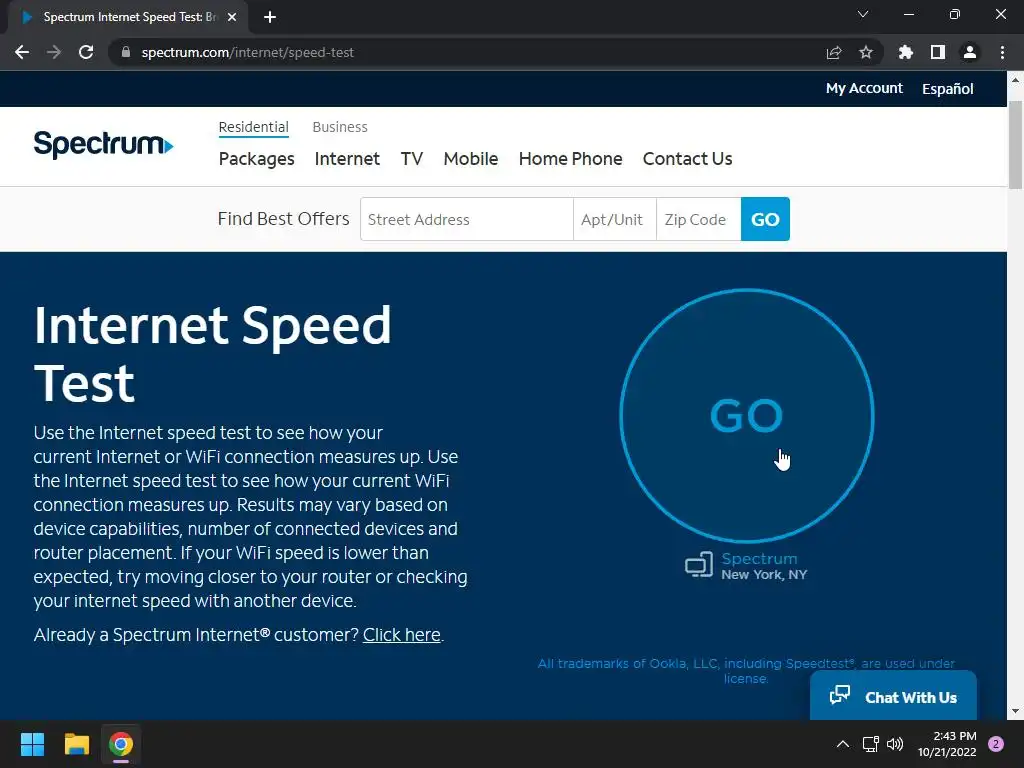The height and width of the screenshot is (768, 1024).
Task: Select the Residential tab
Action: pos(253,127)
